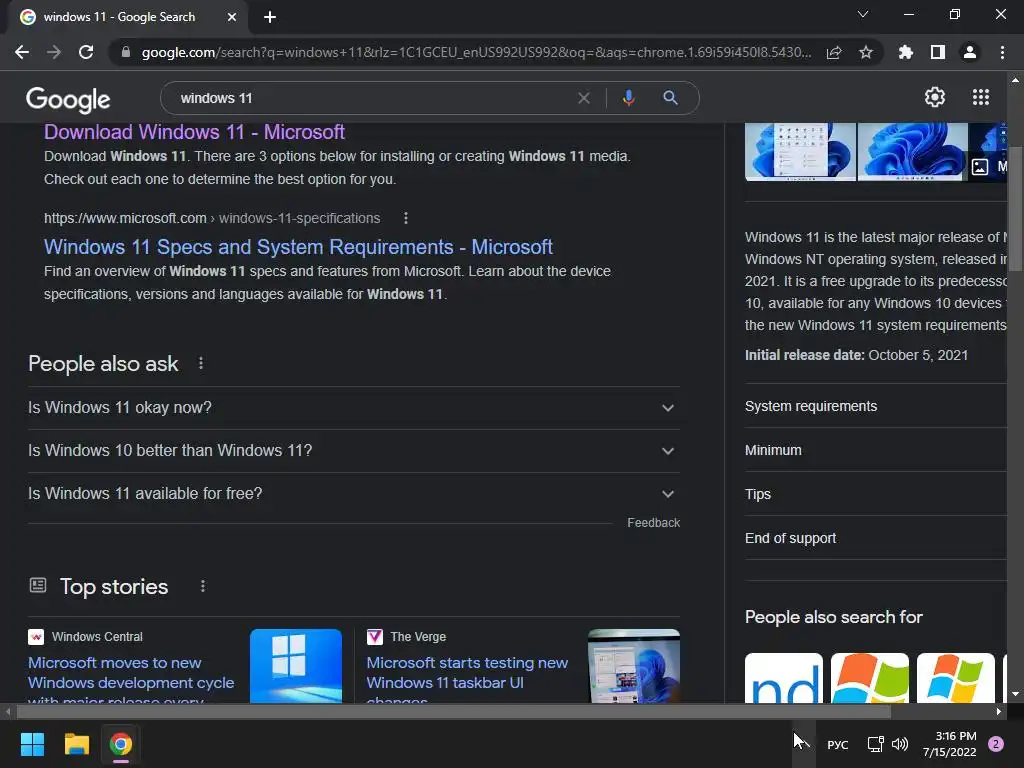Start voice search with microphone
This screenshot has height=768, width=1024.
click(628, 98)
